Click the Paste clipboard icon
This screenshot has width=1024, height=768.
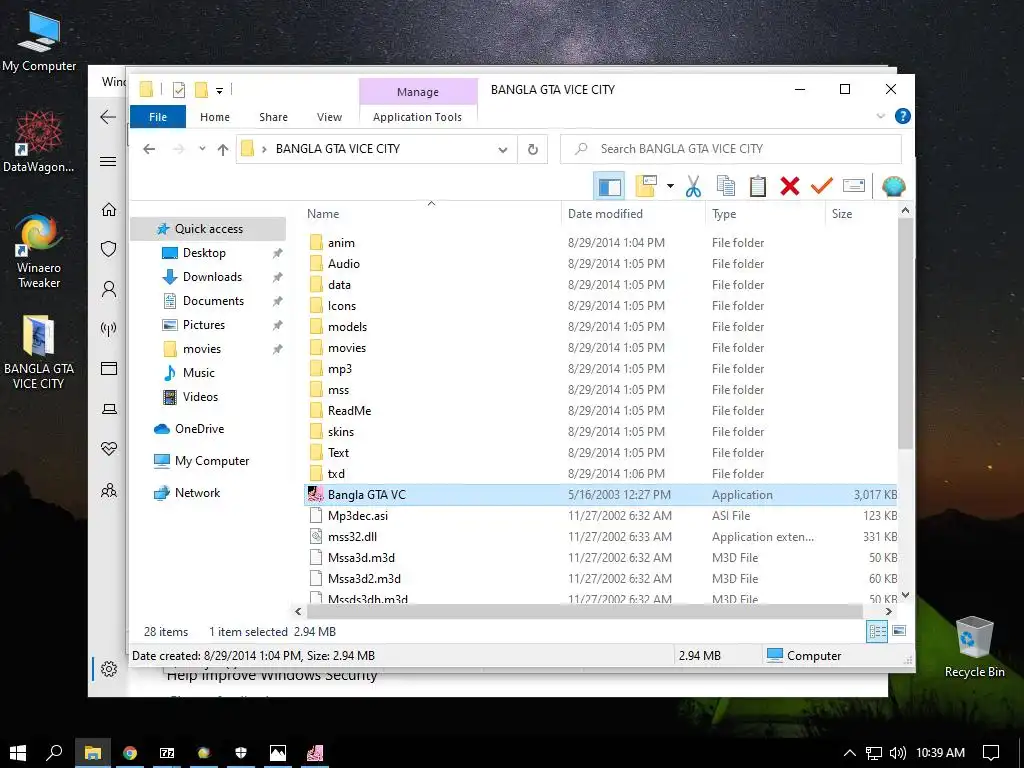(758, 186)
